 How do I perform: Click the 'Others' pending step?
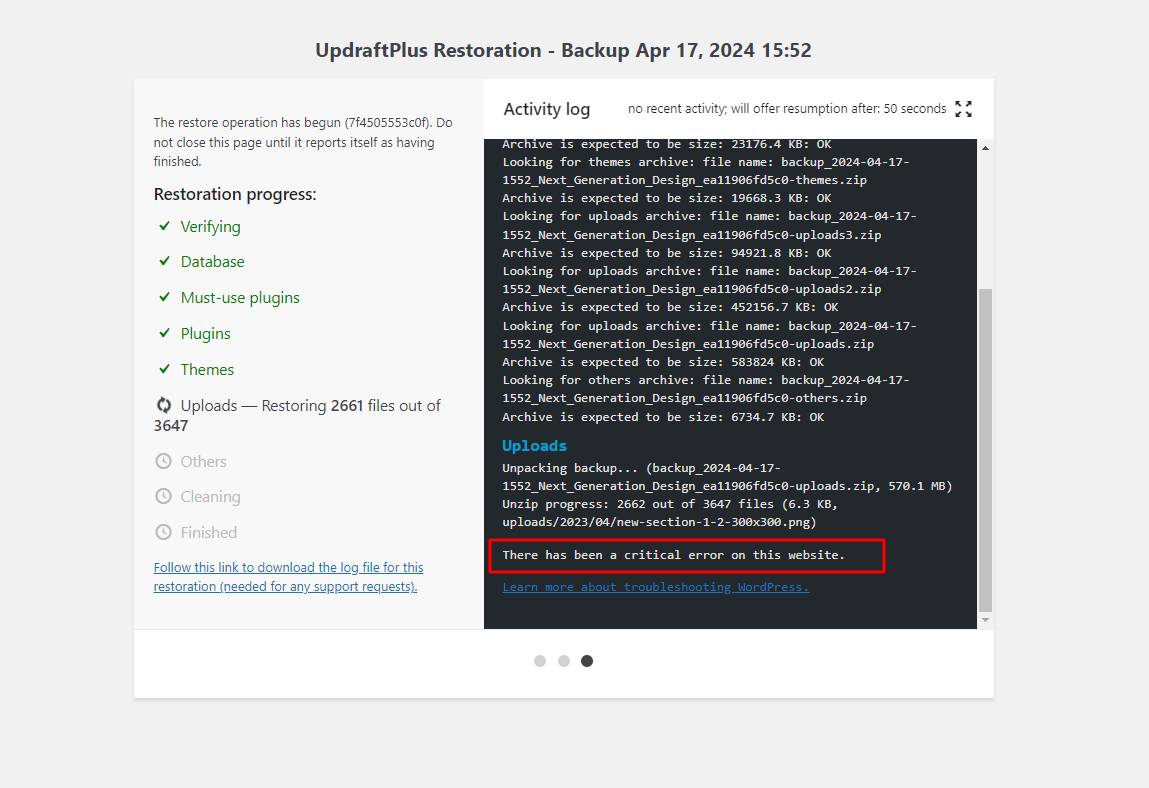204,462
